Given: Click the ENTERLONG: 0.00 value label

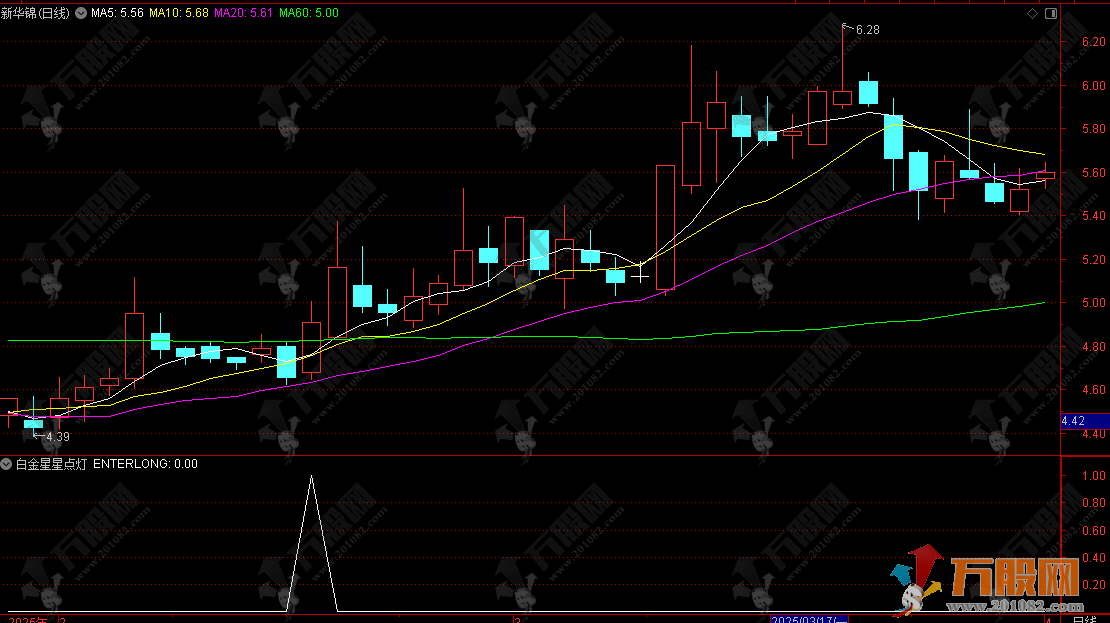Looking at the screenshot, I should click(145, 464).
